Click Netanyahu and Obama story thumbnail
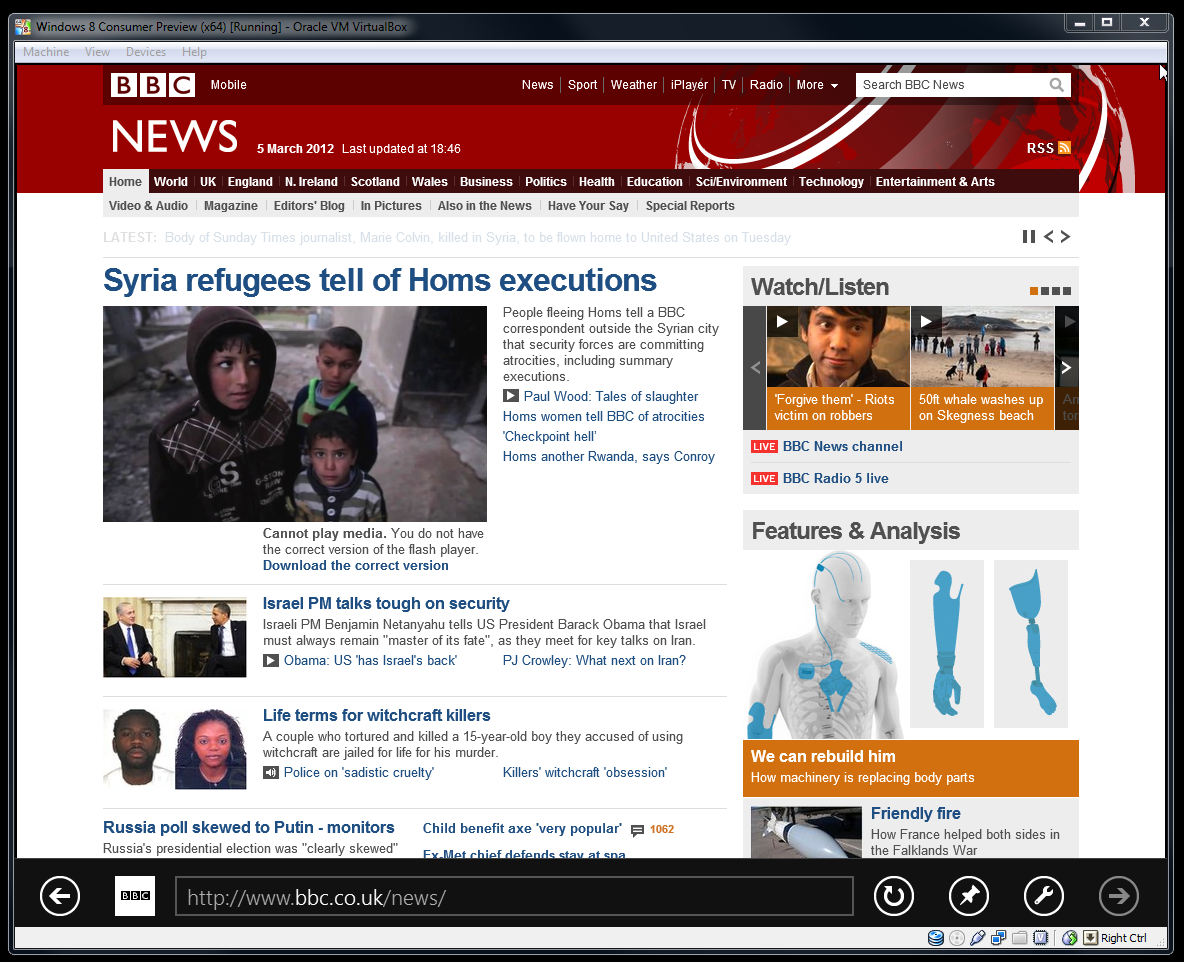Image resolution: width=1184 pixels, height=962 pixels. click(174, 637)
